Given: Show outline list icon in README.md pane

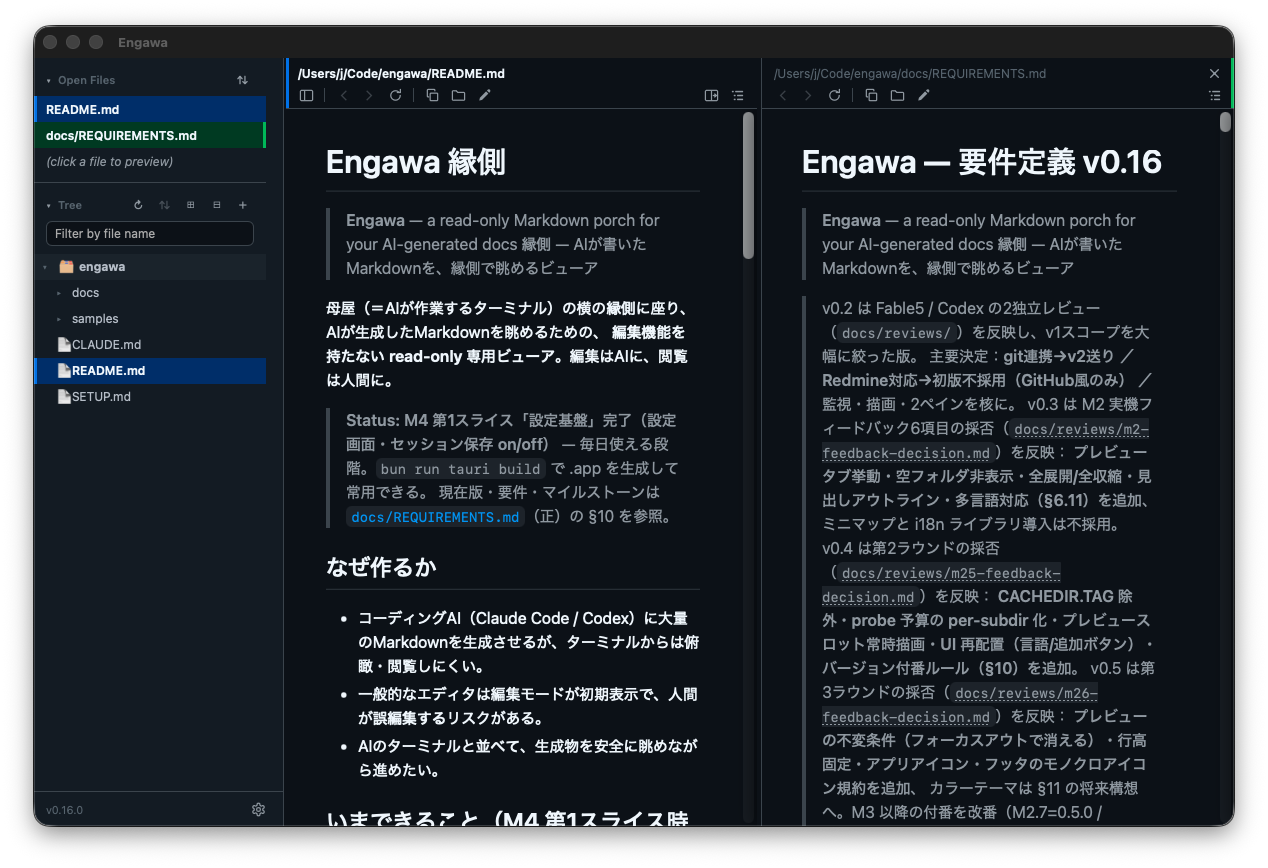Looking at the screenshot, I should pos(738,96).
